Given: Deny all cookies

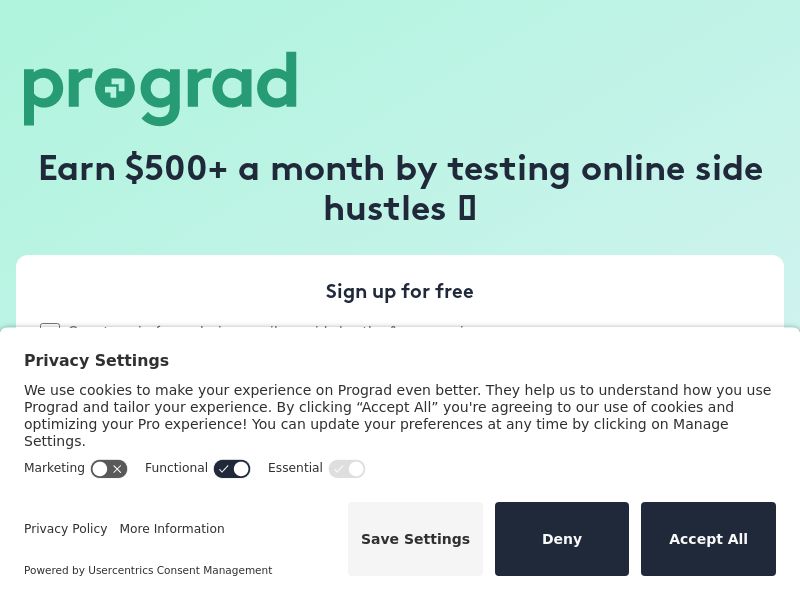Looking at the screenshot, I should (562, 539).
